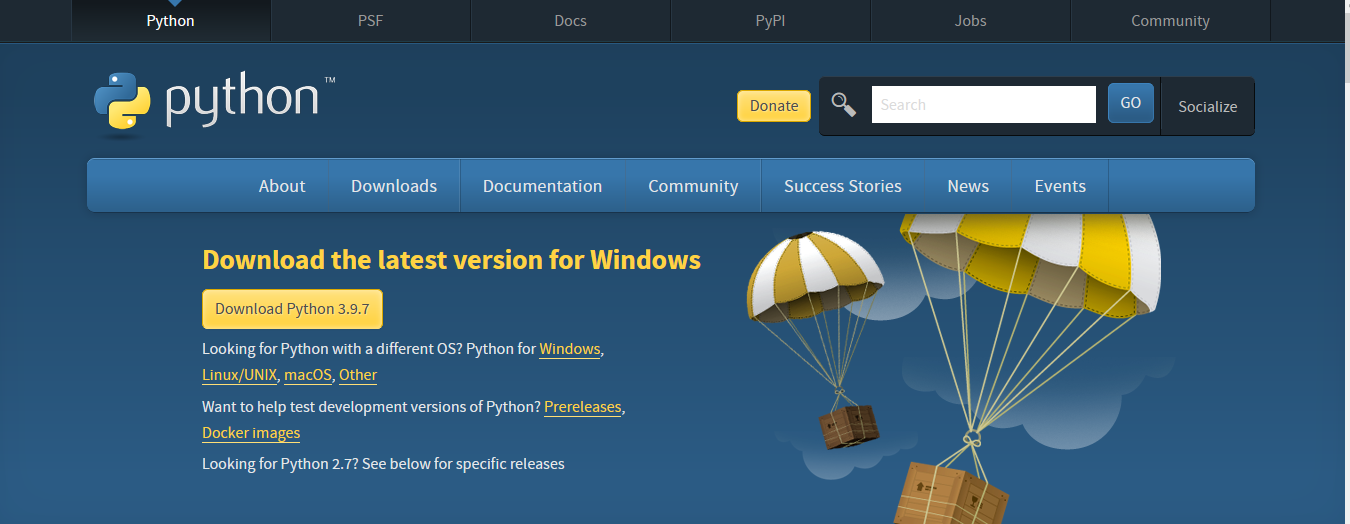The height and width of the screenshot is (524, 1350).
Task: Follow the Windows download link
Action: pyautogui.click(x=570, y=349)
